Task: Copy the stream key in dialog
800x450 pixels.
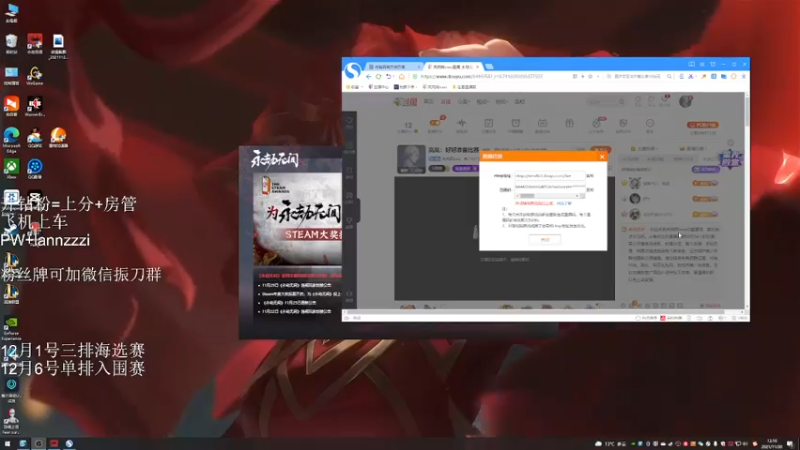Action: (590, 189)
